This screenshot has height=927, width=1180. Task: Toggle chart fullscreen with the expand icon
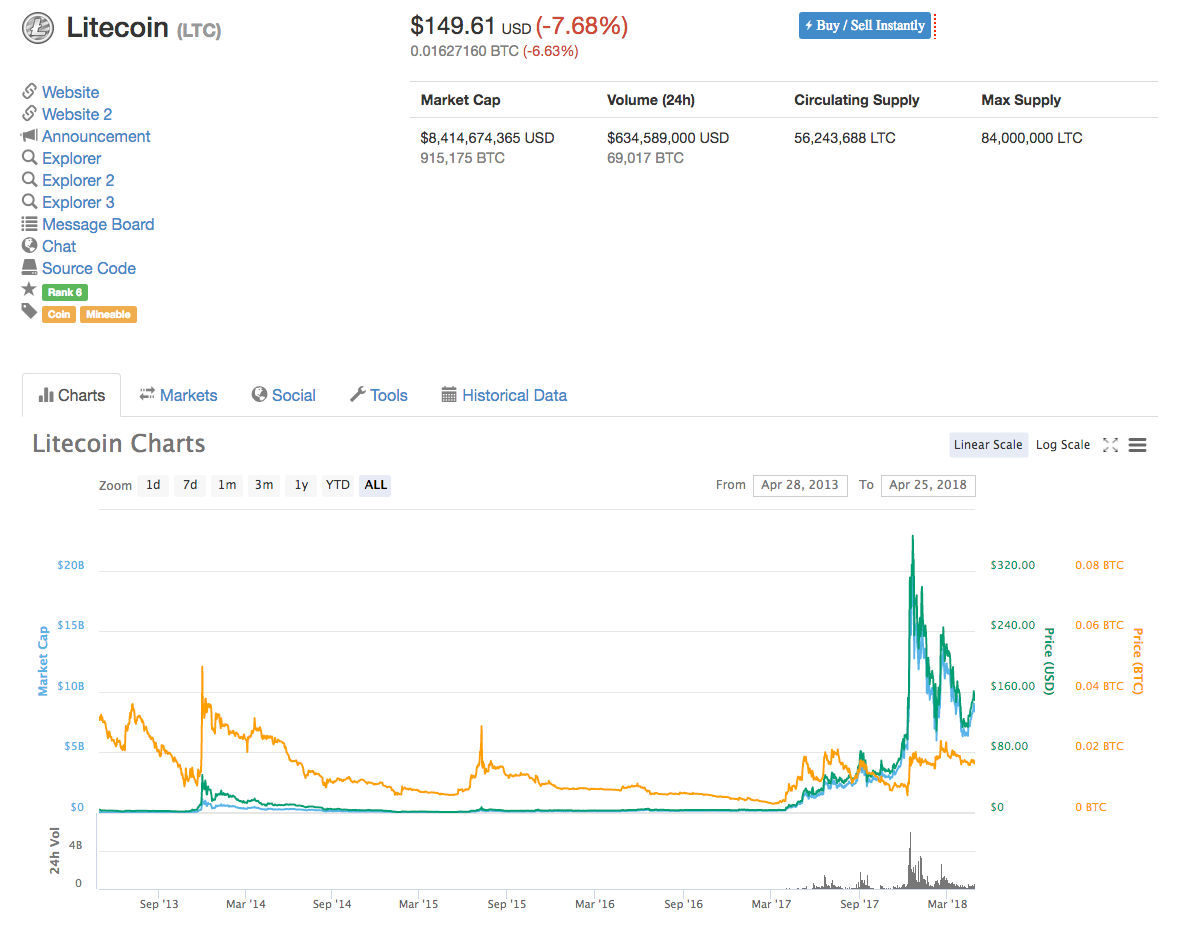point(1110,445)
